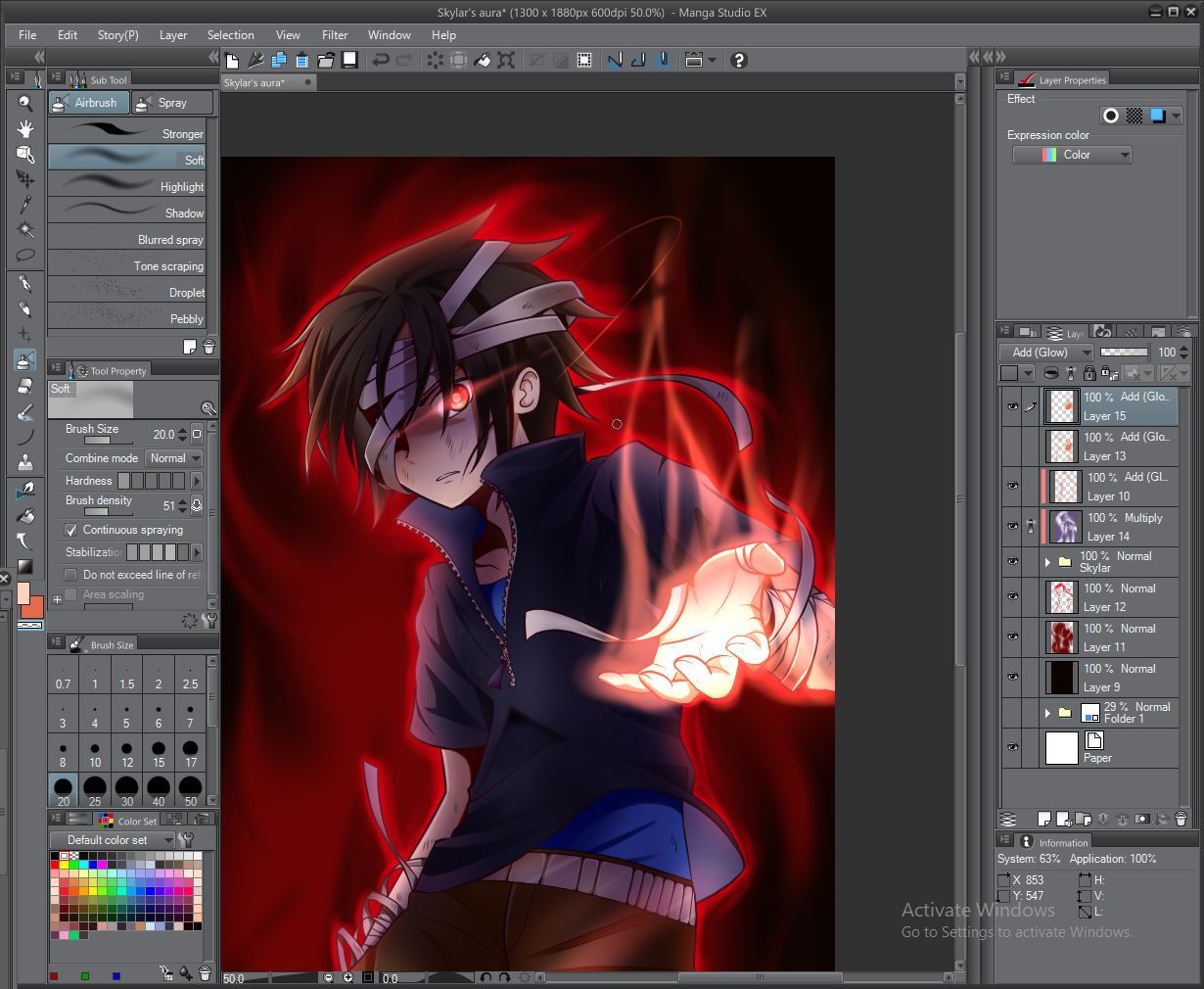Open the Add (Glow) blend mode dropdown
Viewport: 1204px width, 989px height.
[x=1046, y=353]
